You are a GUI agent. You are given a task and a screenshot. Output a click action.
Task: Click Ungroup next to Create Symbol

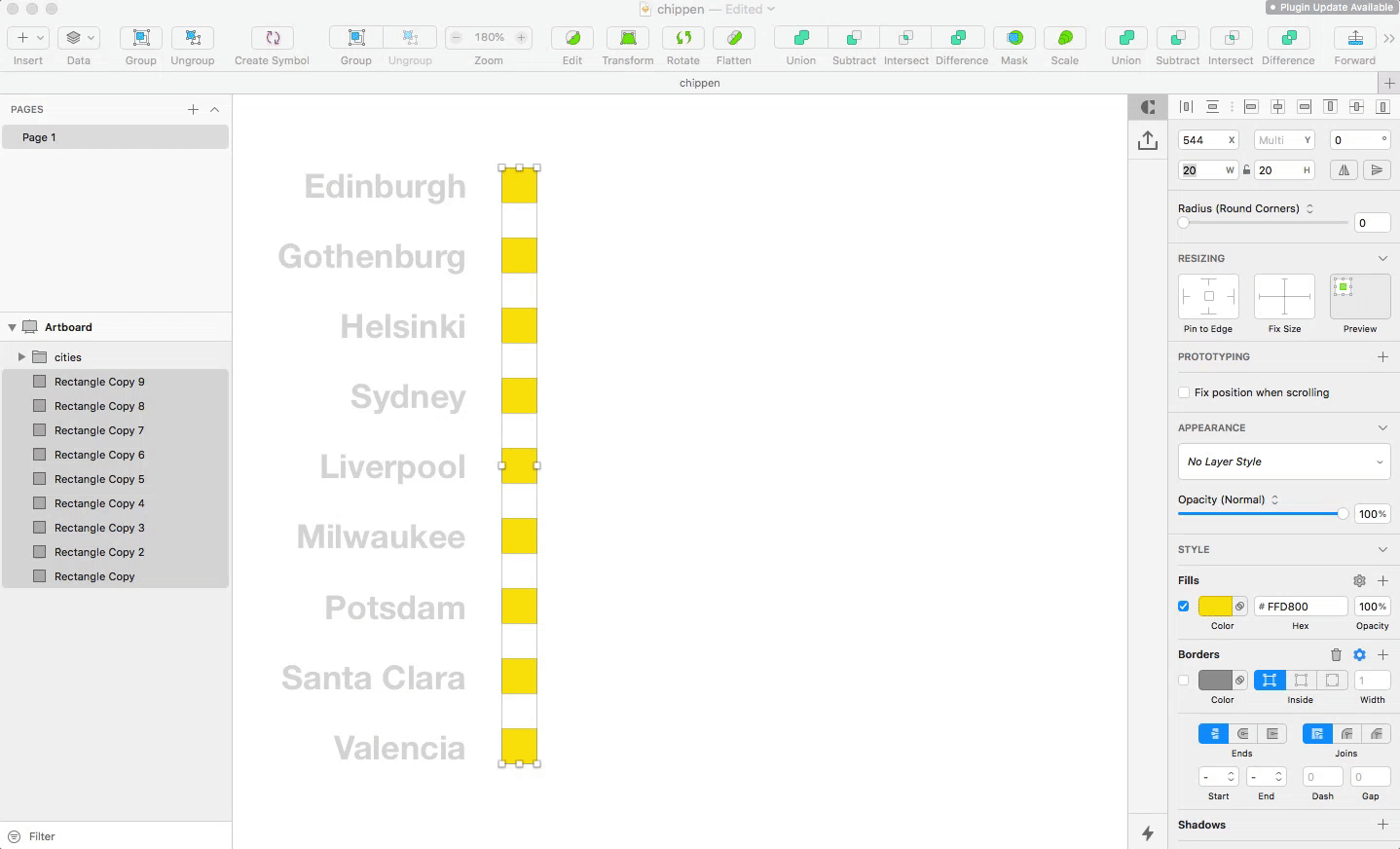pyautogui.click(x=193, y=38)
